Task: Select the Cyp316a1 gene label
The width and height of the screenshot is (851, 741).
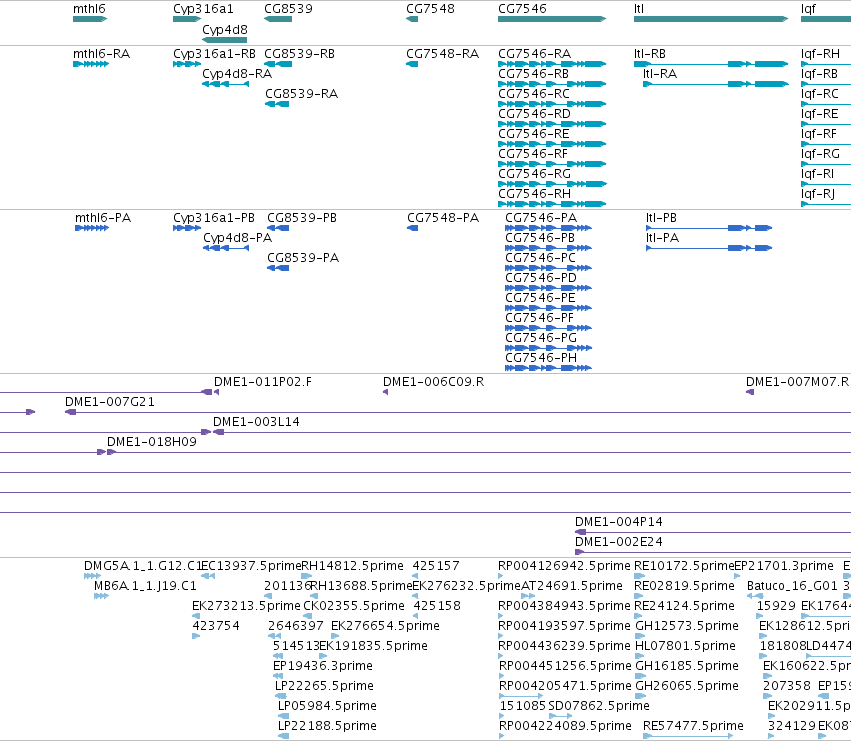Action: point(203,9)
